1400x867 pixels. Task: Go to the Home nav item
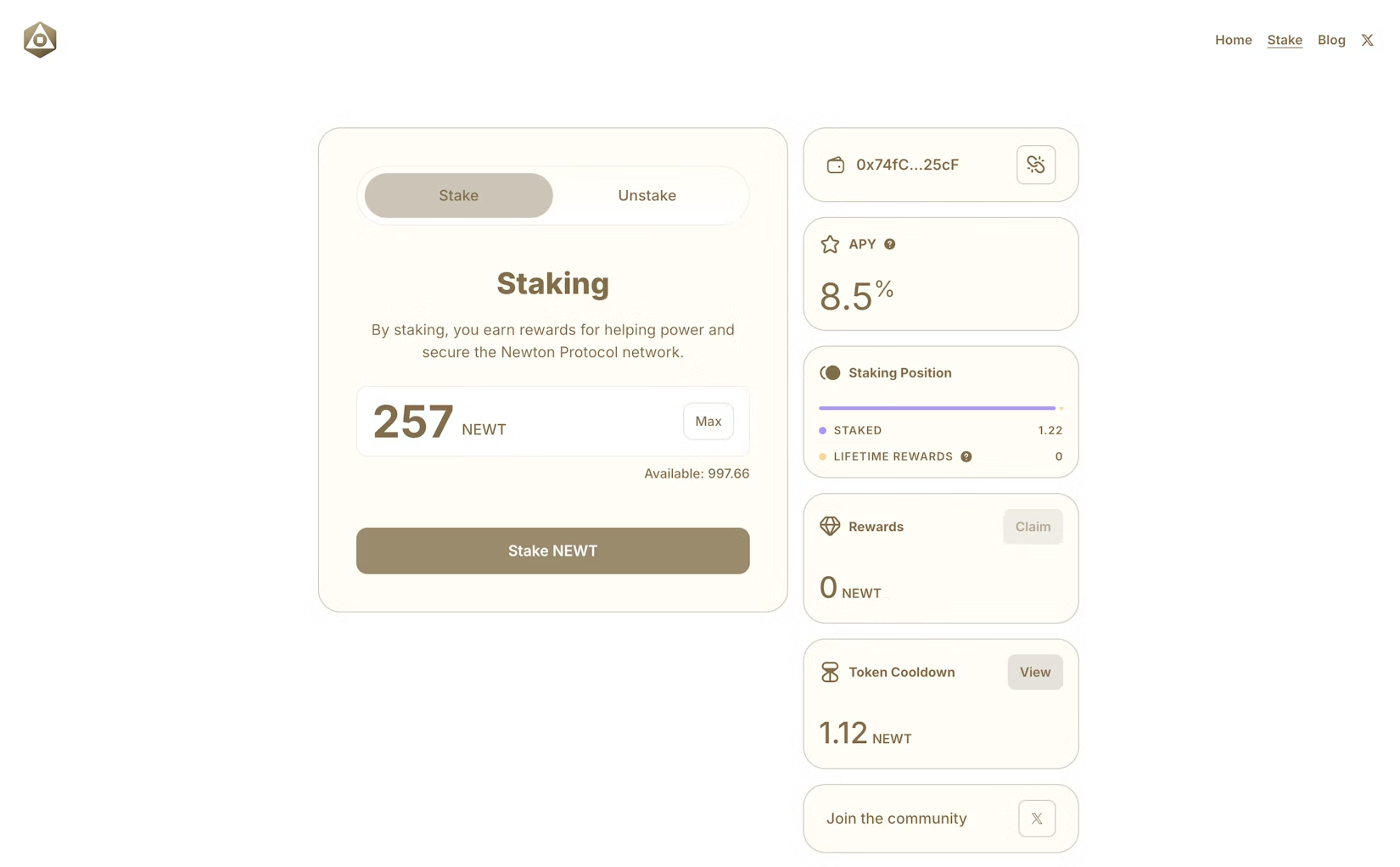[1233, 40]
